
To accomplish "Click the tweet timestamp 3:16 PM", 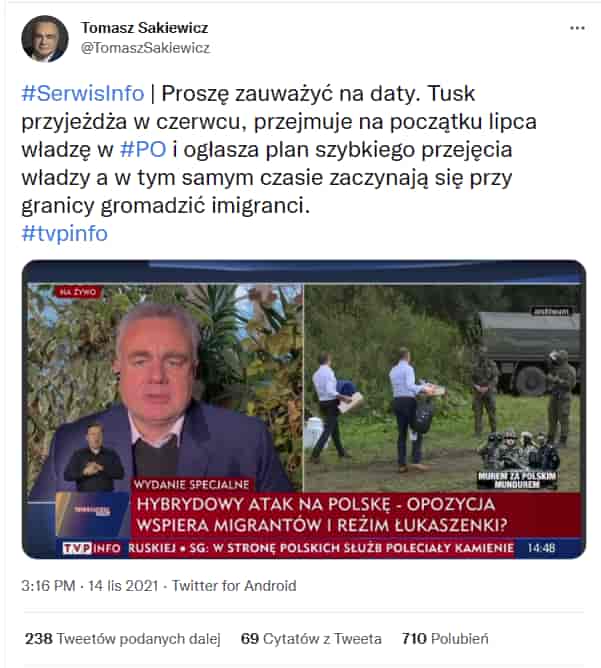I will 48,586.
